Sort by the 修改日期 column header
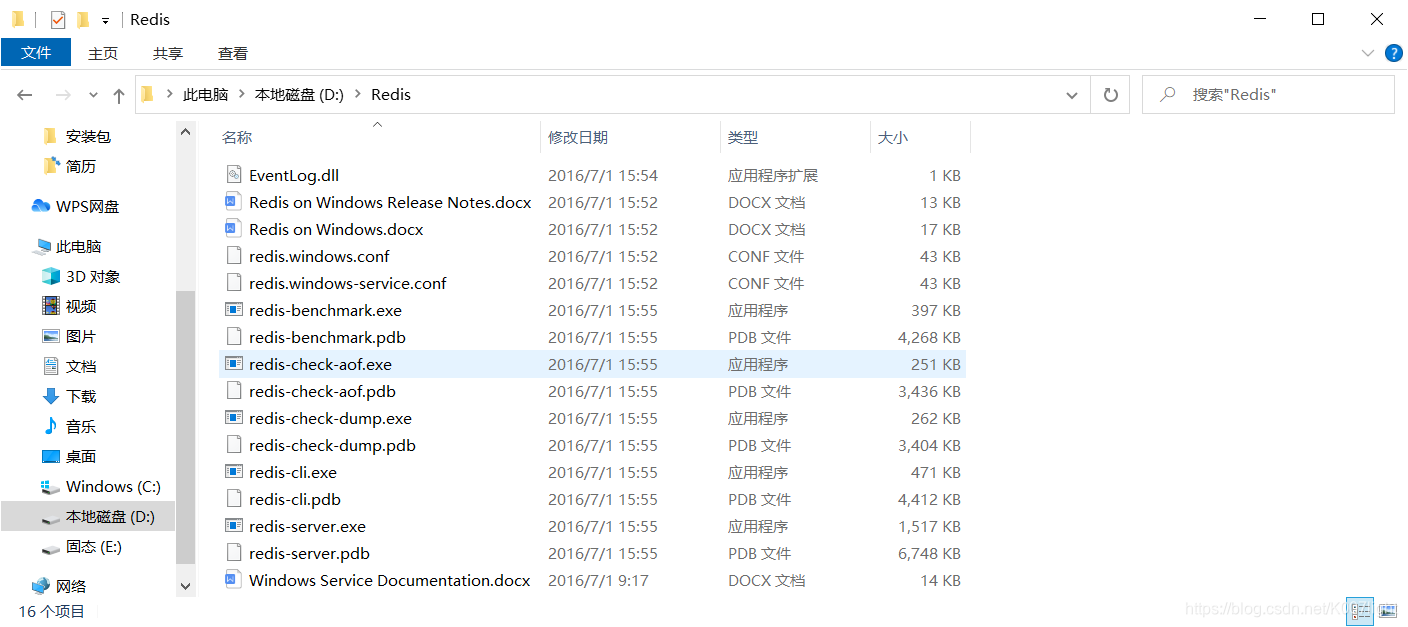 [x=578, y=137]
